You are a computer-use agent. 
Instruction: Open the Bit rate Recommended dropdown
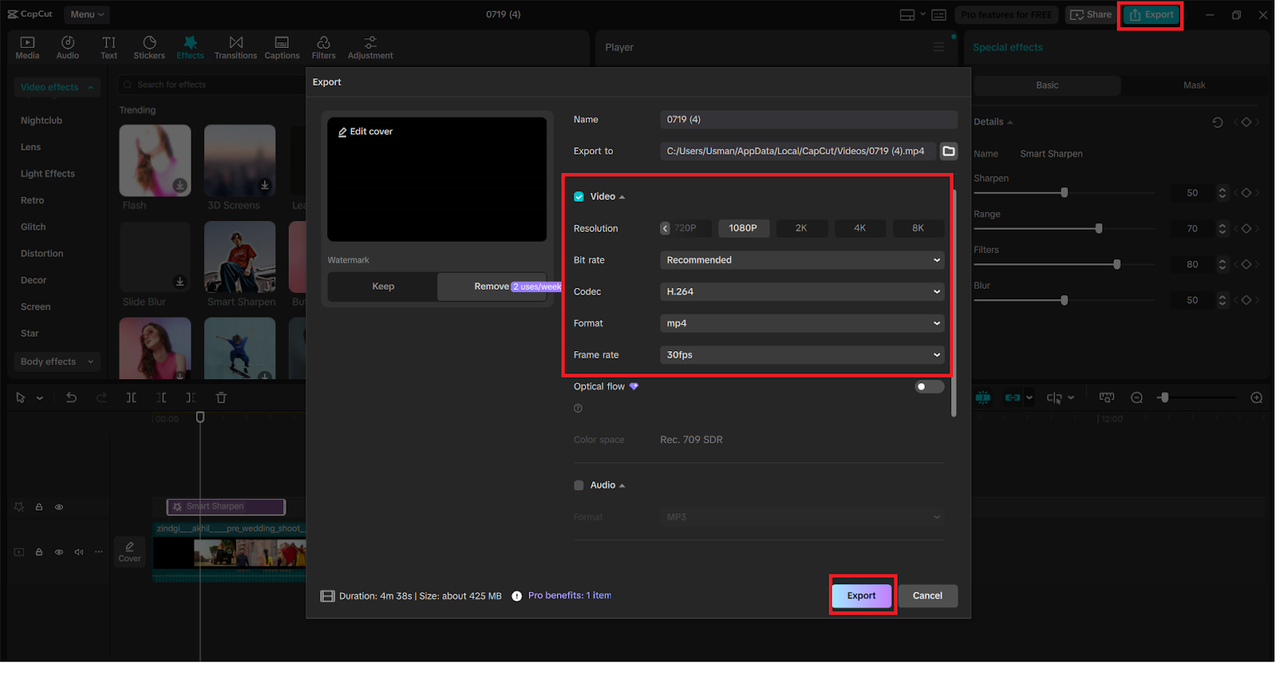point(802,260)
